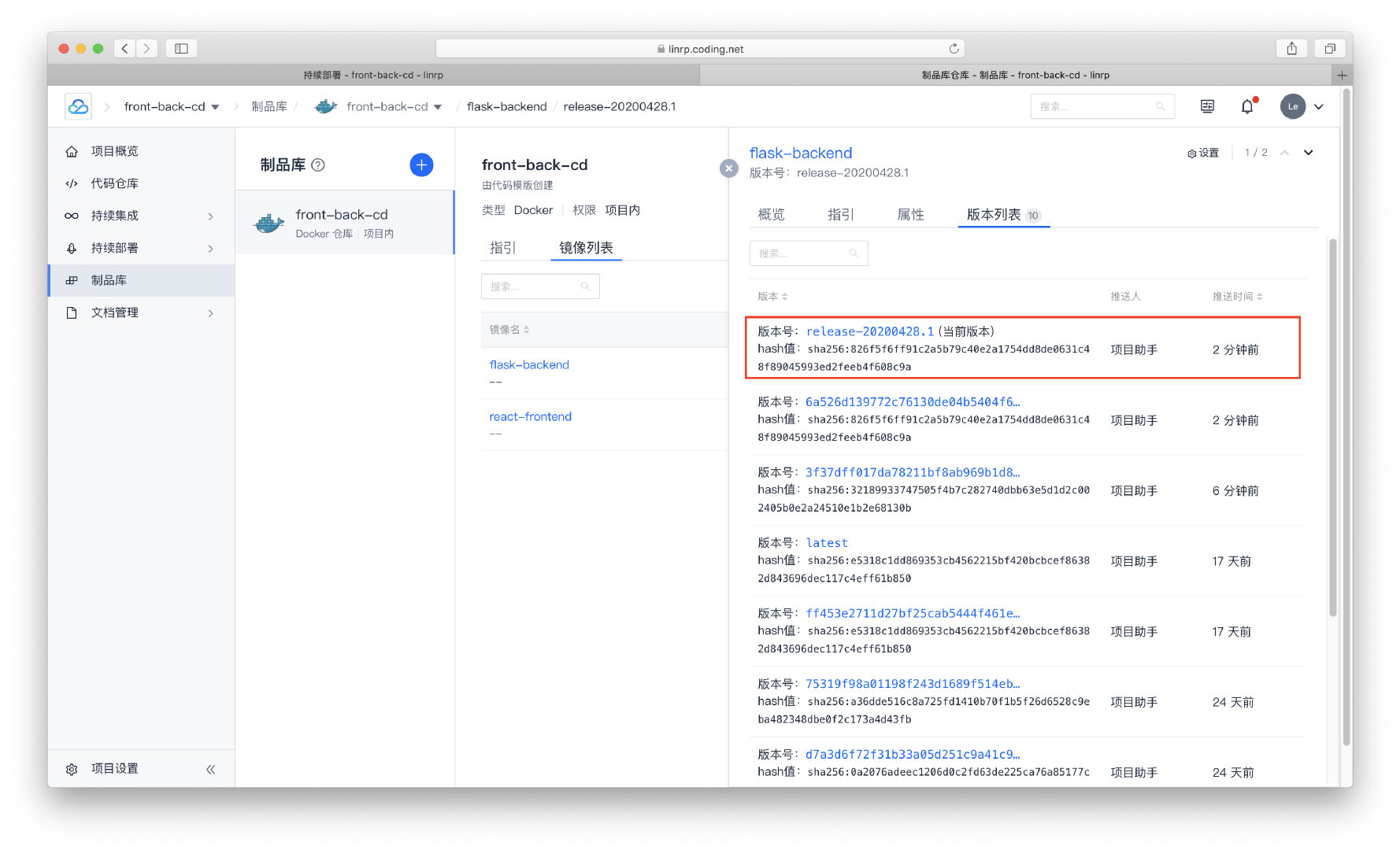Click the flask-backend title heading link
The width and height of the screenshot is (1400, 850).
coord(801,153)
